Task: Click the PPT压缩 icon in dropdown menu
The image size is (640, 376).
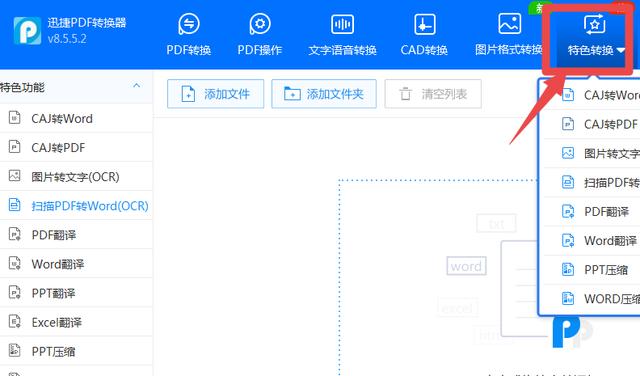Action: coord(568,269)
